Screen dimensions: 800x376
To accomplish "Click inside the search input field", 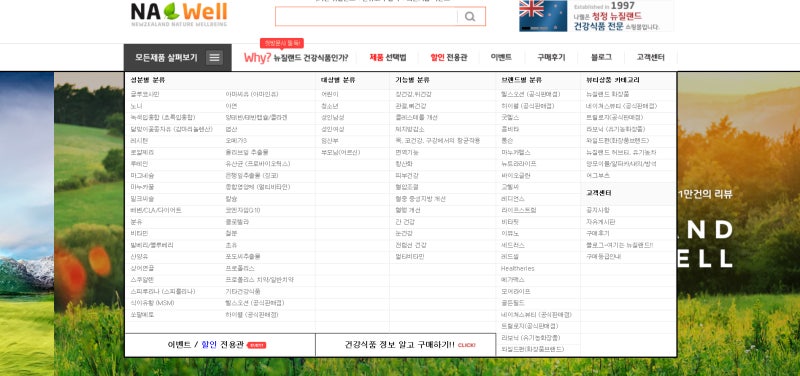I will (366, 17).
